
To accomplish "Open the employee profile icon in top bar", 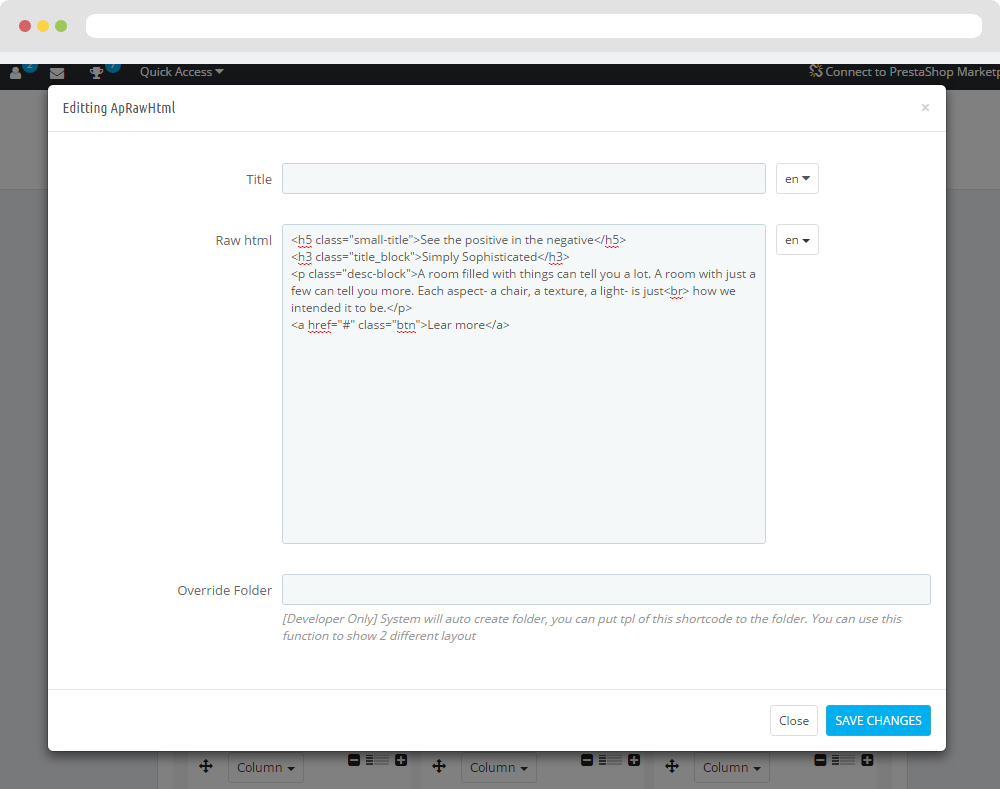I will click(16, 73).
